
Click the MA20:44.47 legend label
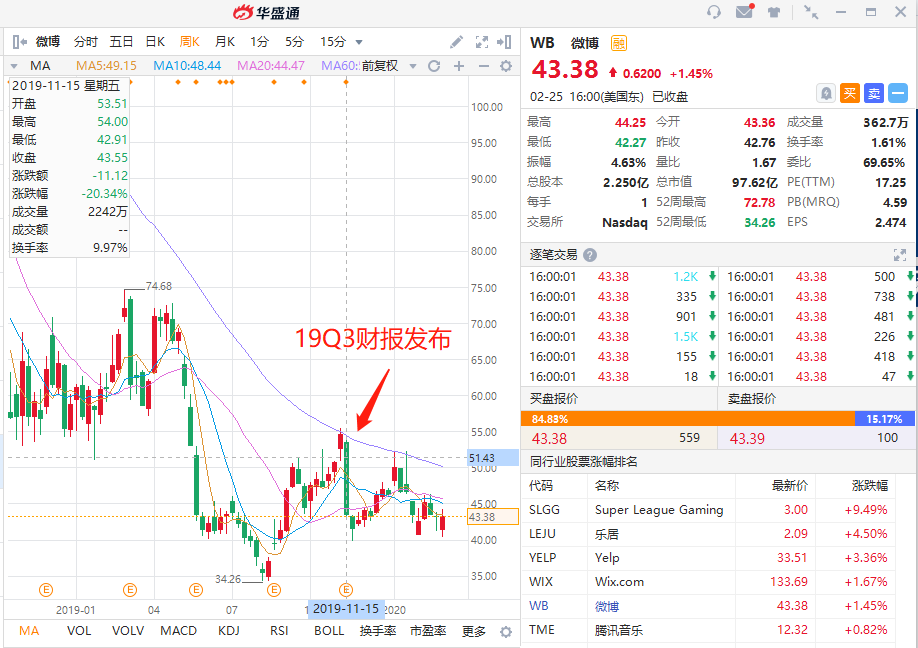coord(270,66)
